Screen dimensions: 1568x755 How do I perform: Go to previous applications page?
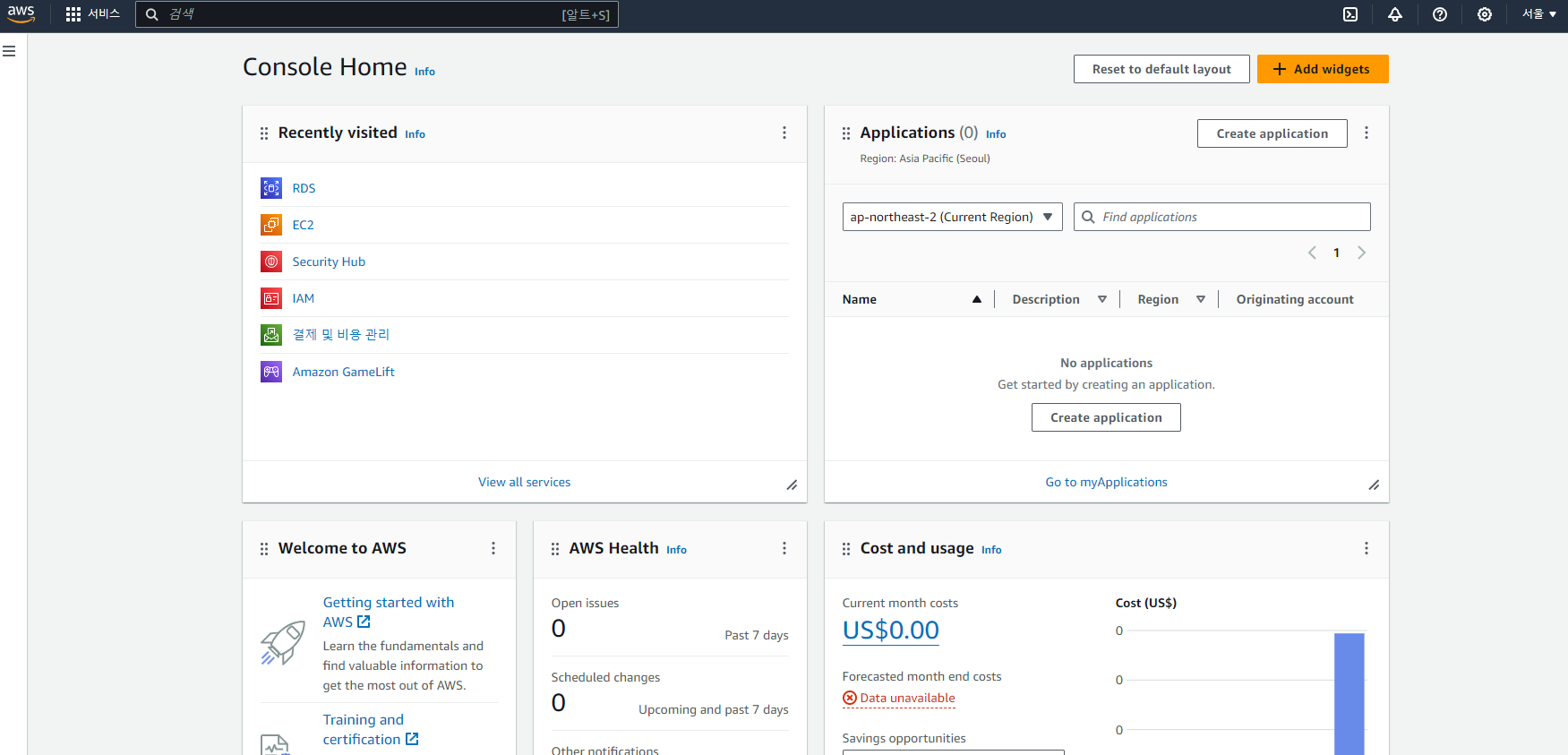1312,253
